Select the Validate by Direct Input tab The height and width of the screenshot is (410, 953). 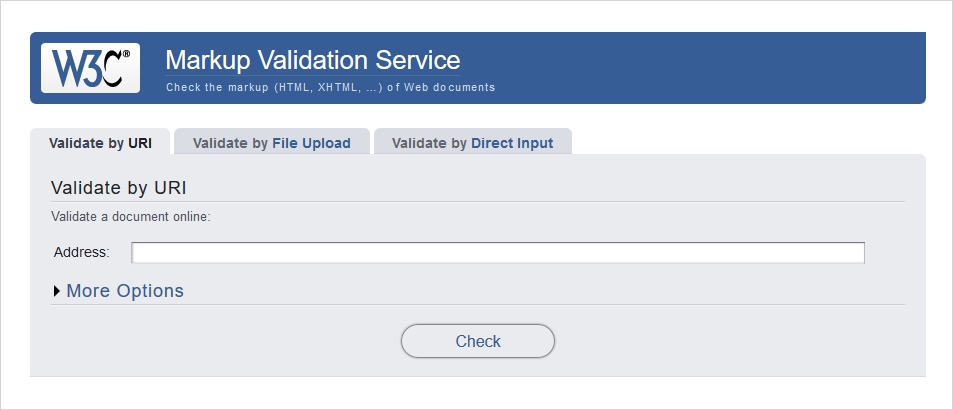click(472, 143)
